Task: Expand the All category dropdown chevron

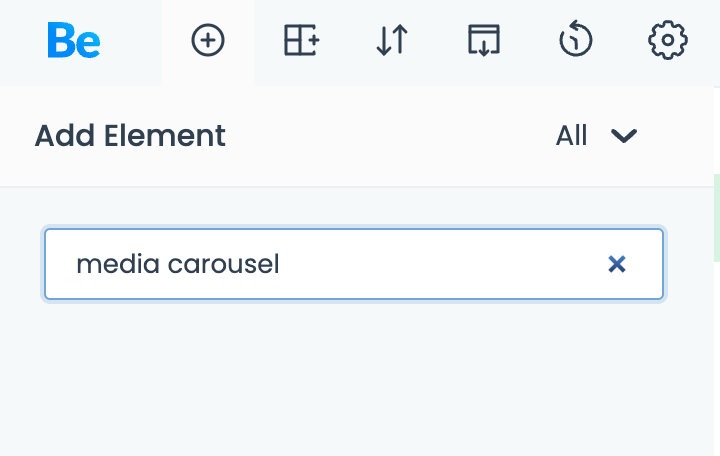Action: click(624, 136)
